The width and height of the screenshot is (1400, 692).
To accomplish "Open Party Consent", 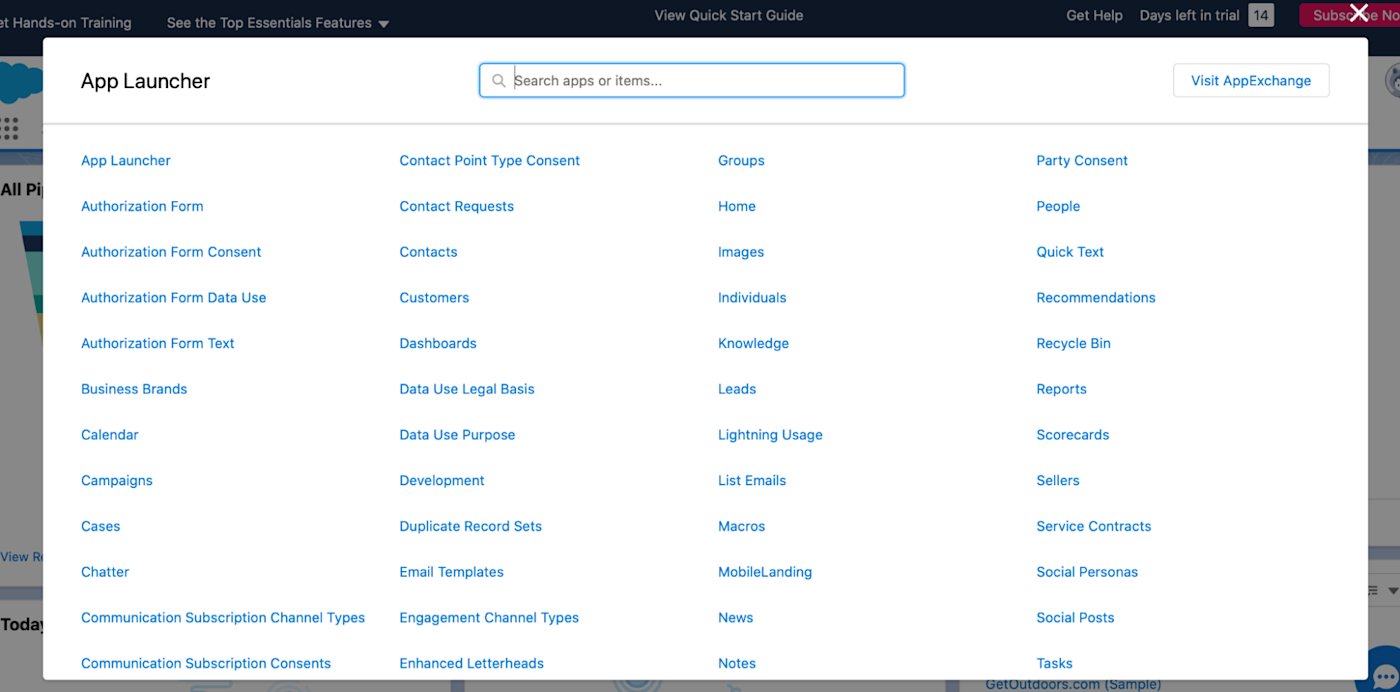I will point(1082,160).
